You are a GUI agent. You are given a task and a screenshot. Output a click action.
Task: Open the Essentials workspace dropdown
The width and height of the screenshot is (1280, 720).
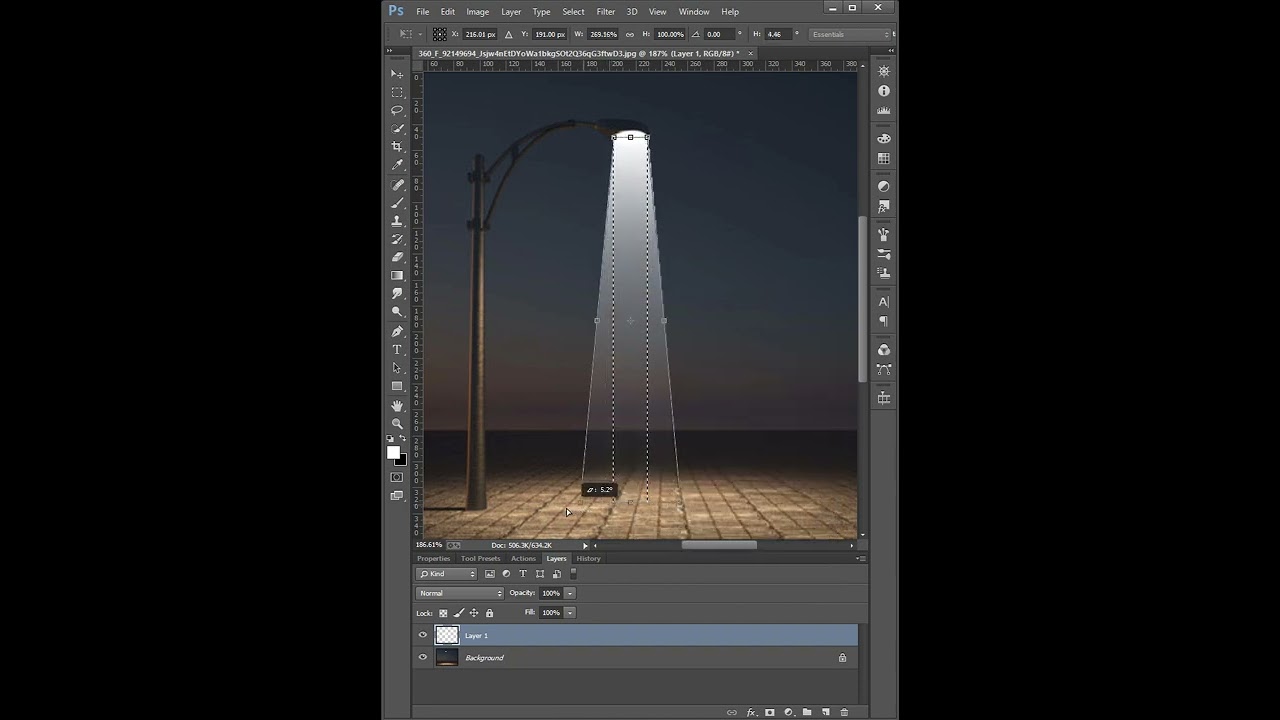coord(849,34)
